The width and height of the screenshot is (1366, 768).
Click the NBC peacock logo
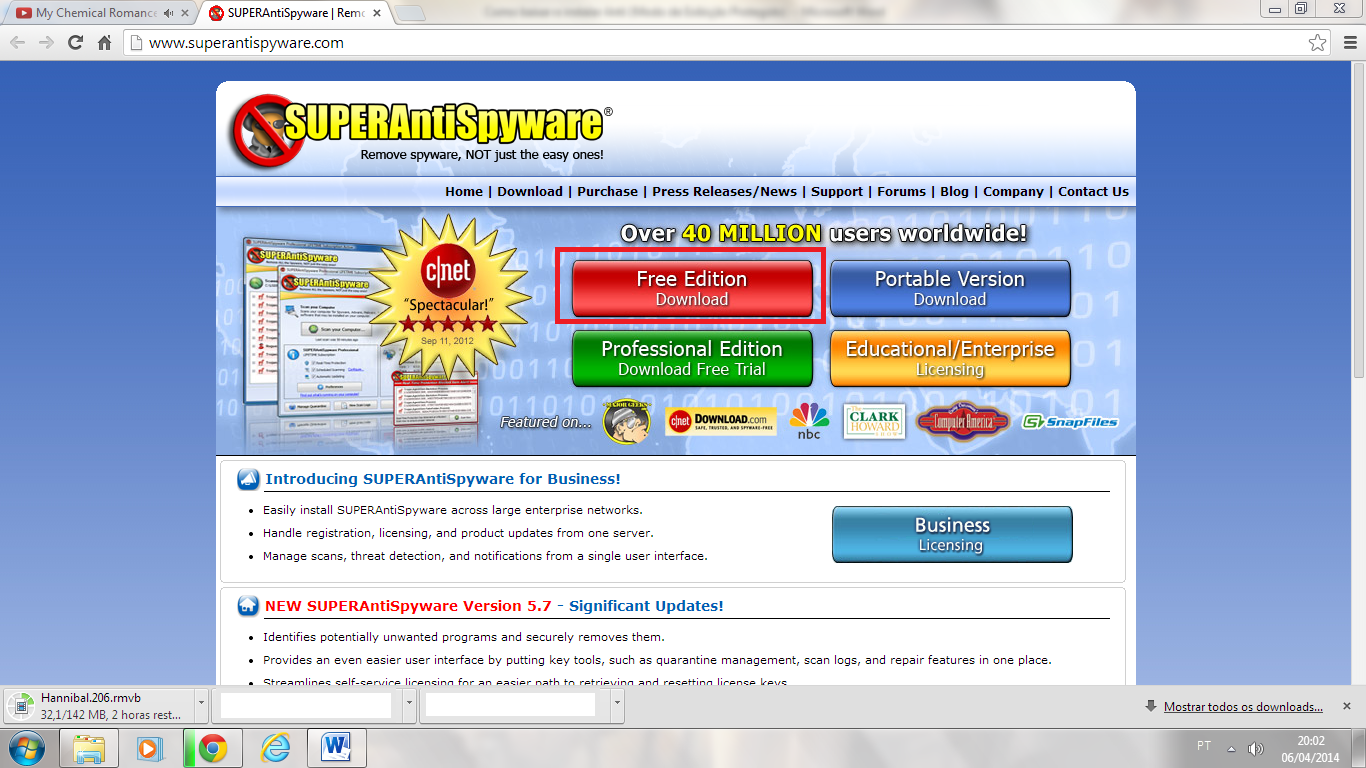click(809, 421)
